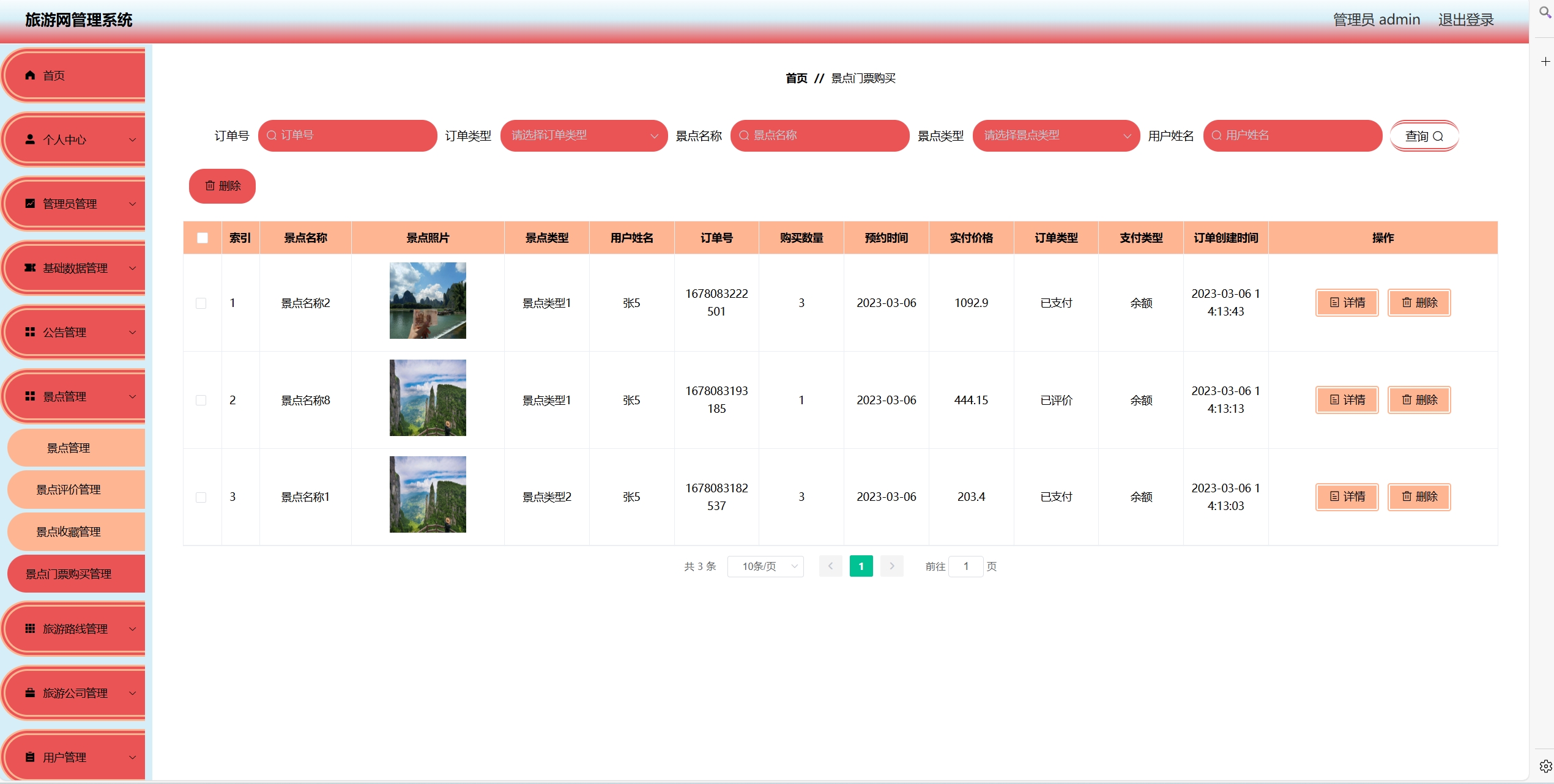
Task: Click 退出登录 link in header
Action: tap(1465, 20)
